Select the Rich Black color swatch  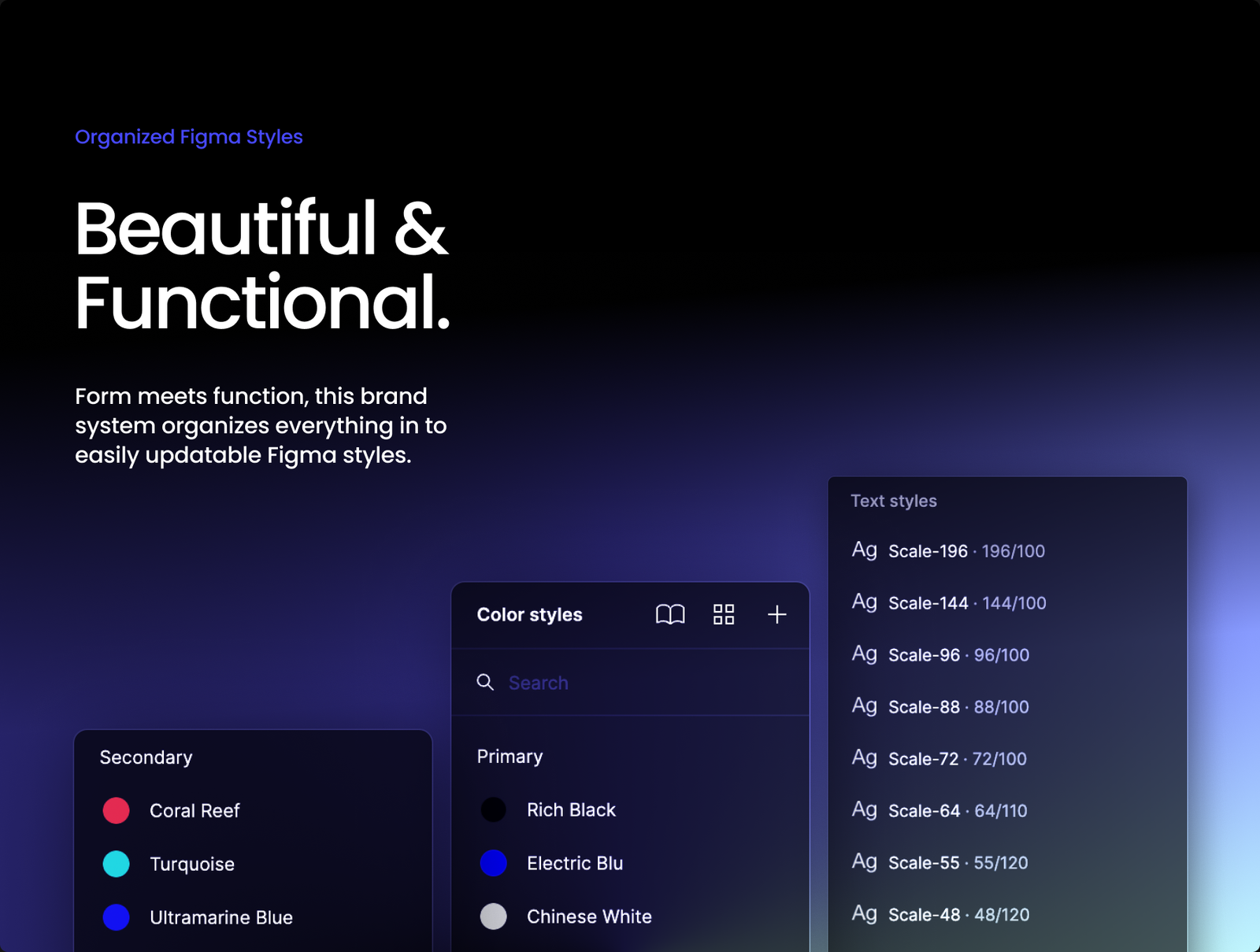point(494,809)
